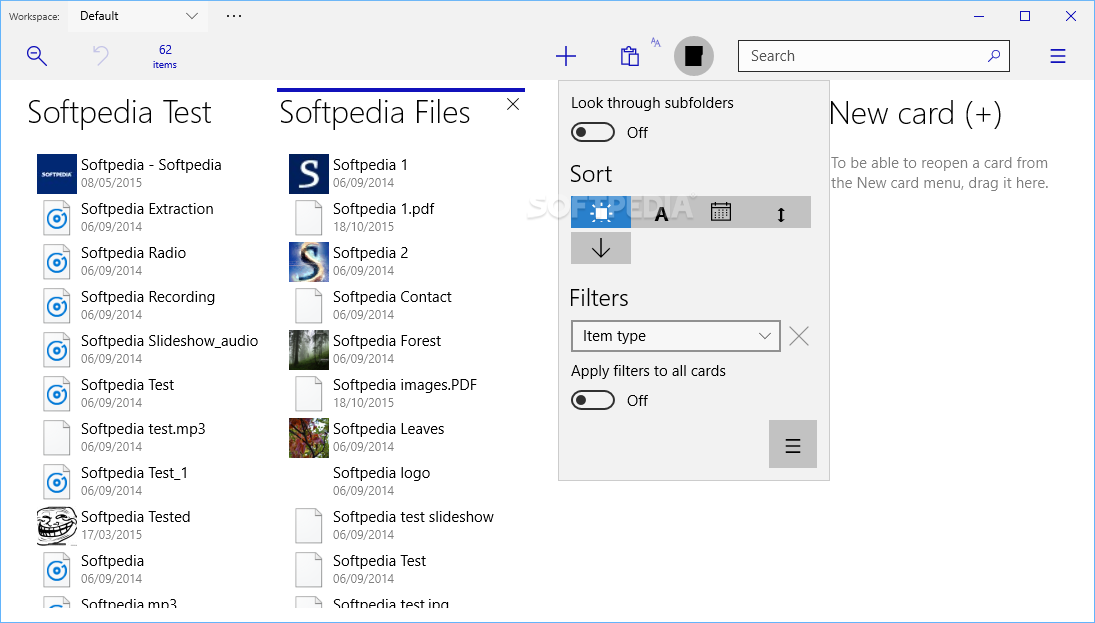Click the Softpedia 1.pdf document icon

click(309, 217)
